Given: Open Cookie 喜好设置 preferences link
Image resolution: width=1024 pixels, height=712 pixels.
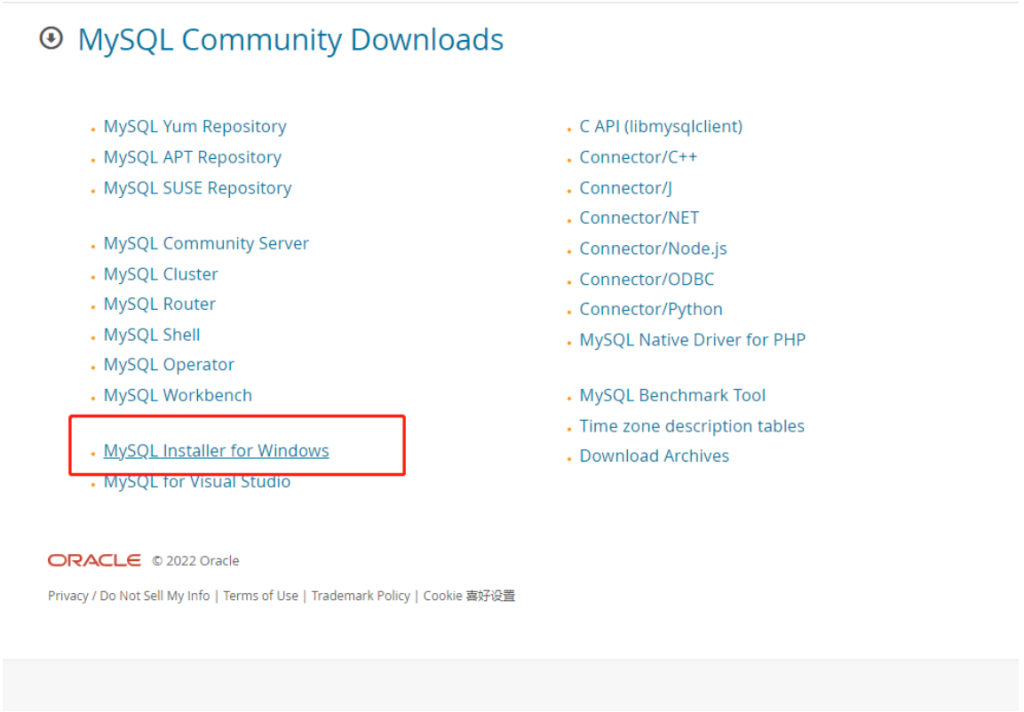Looking at the screenshot, I should tap(469, 596).
